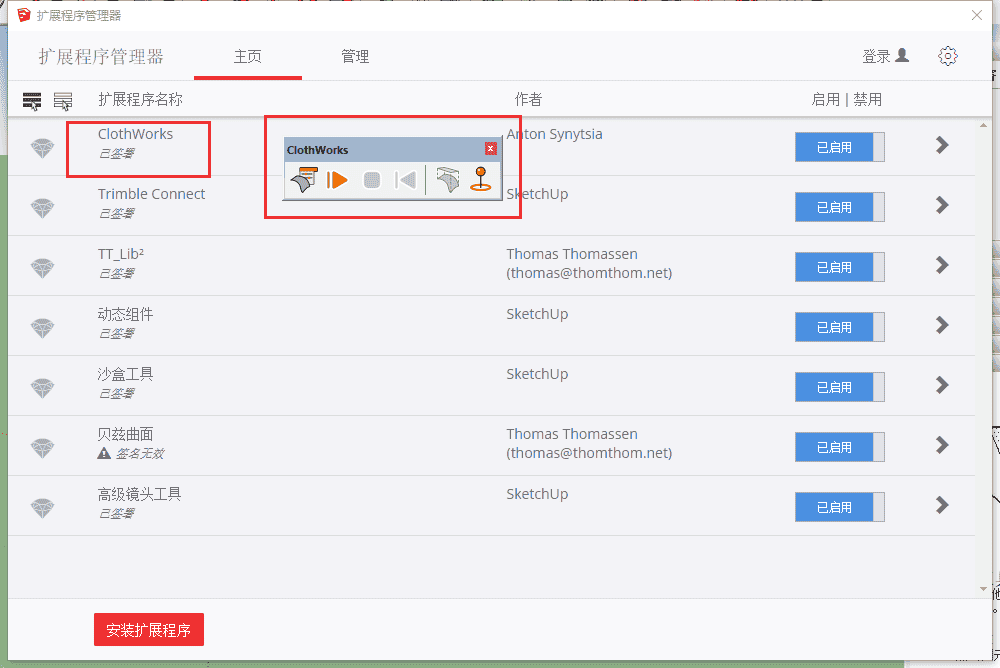Toggle Trimble Connect 已启用 switch
The image size is (1000, 668).
pyautogui.click(x=839, y=207)
